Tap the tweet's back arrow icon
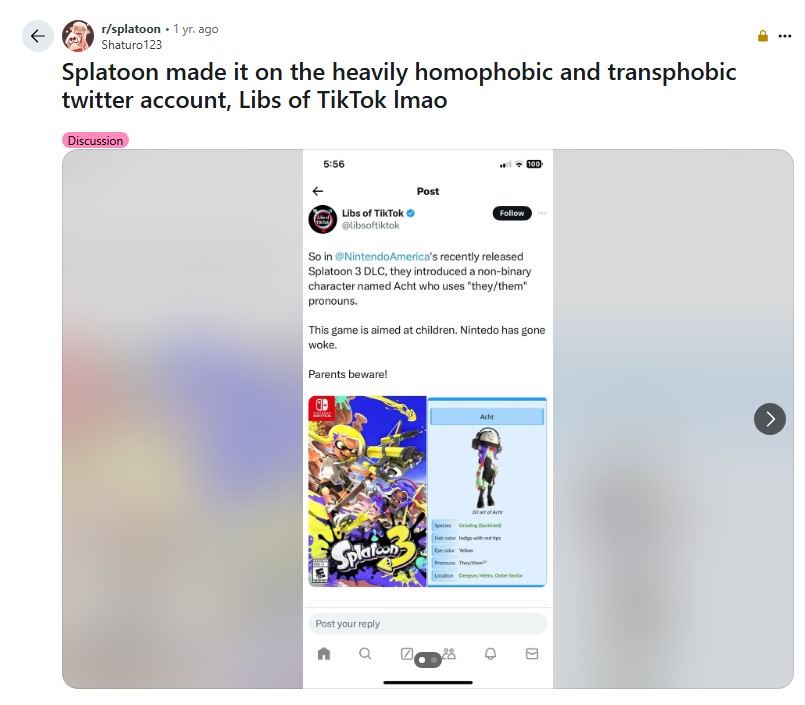 [318, 191]
